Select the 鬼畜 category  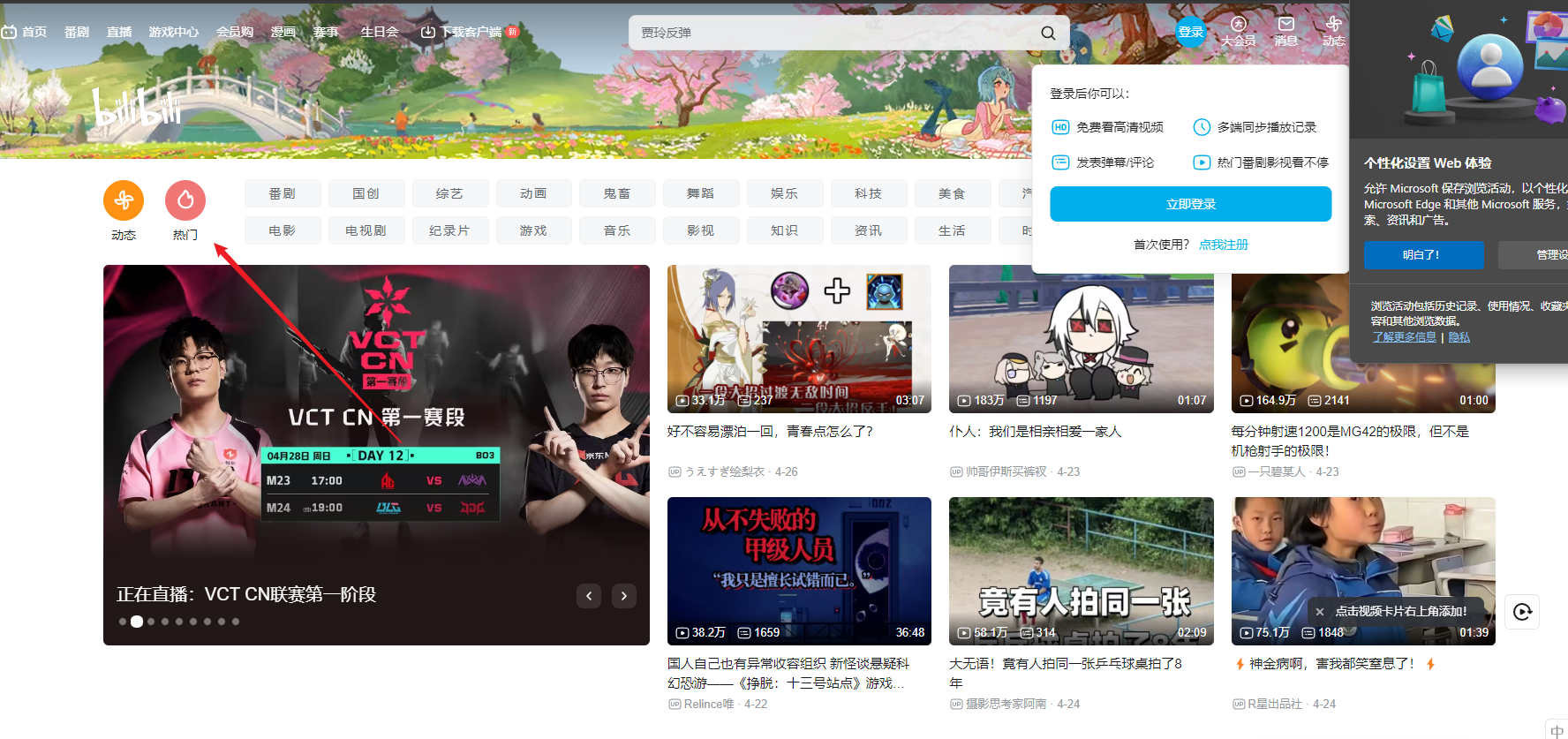tap(617, 193)
